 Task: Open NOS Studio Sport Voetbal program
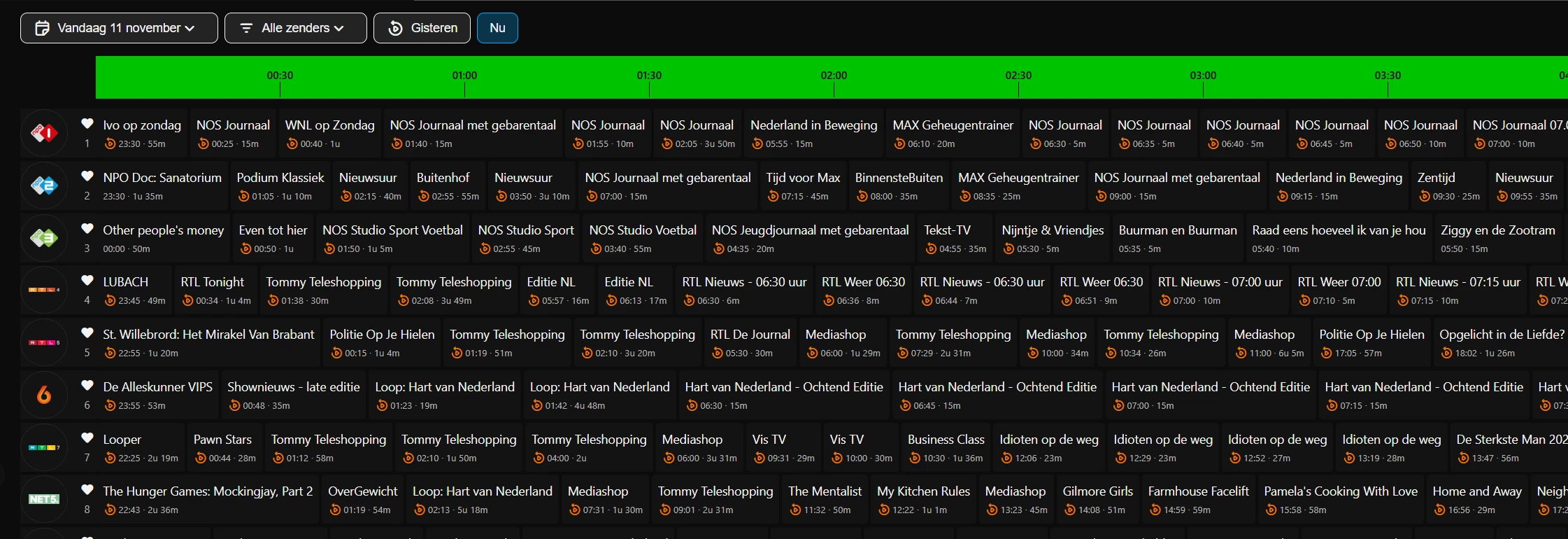pyautogui.click(x=392, y=238)
